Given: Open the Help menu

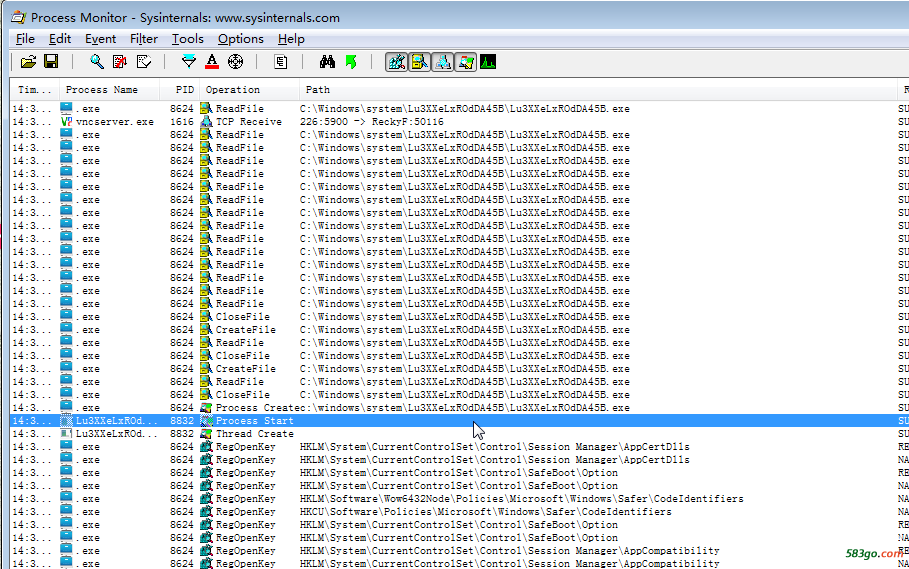Looking at the screenshot, I should (291, 39).
